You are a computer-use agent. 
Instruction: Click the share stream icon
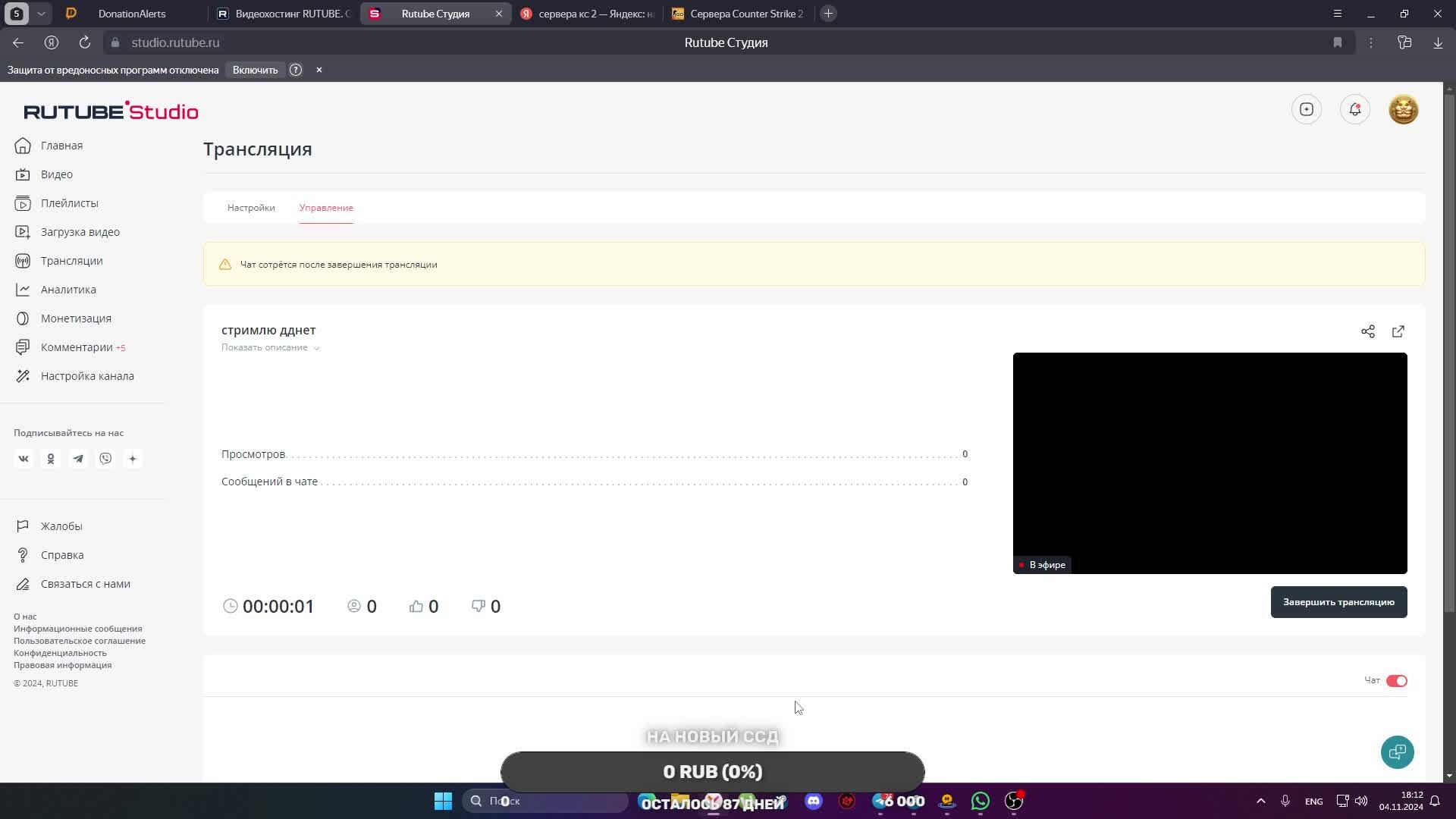pyautogui.click(x=1368, y=331)
